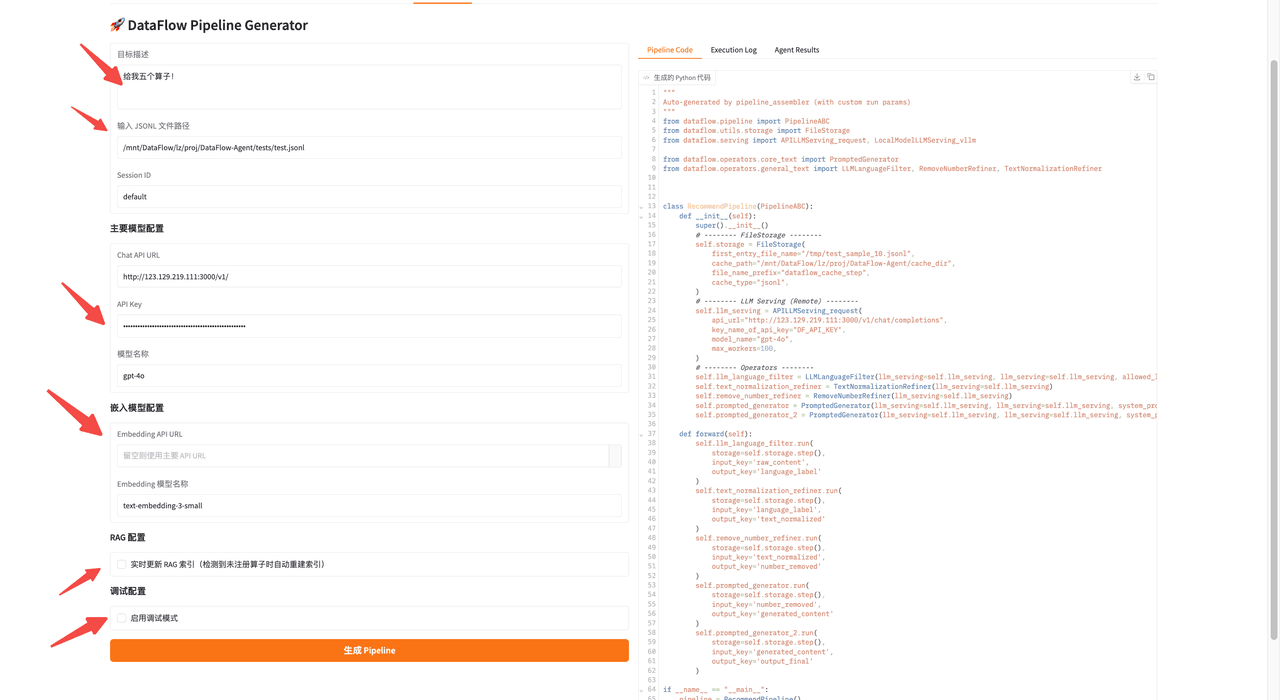
Task: Click the code brackets icon beside 生成的 Python 代码
Action: (x=647, y=78)
